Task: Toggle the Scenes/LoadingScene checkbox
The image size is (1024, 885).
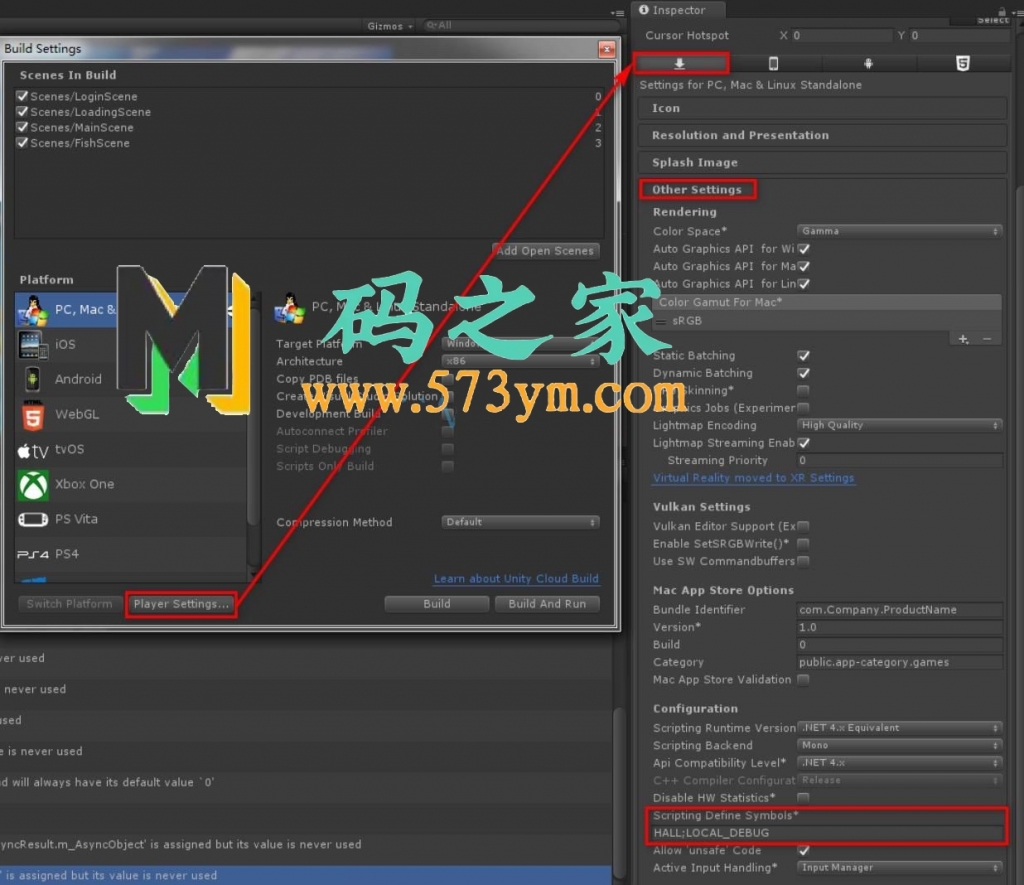Action: [x=22, y=112]
